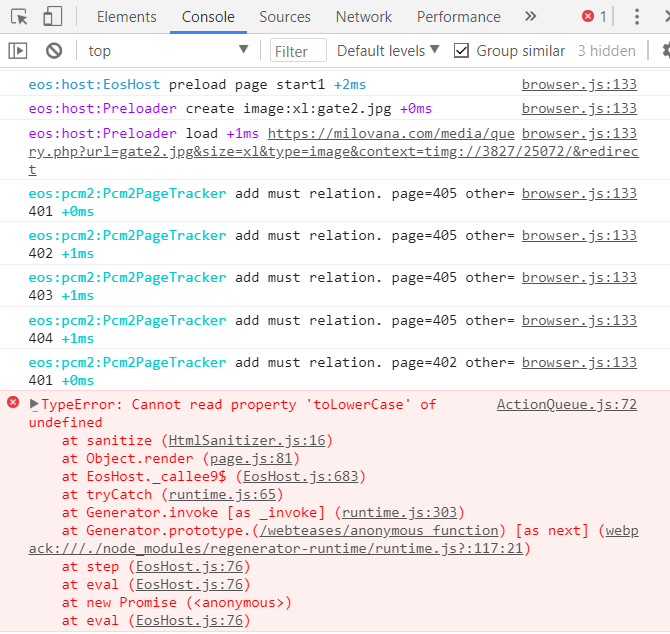The height and width of the screenshot is (634, 670).
Task: Click the red error count indicator
Action: click(594, 17)
